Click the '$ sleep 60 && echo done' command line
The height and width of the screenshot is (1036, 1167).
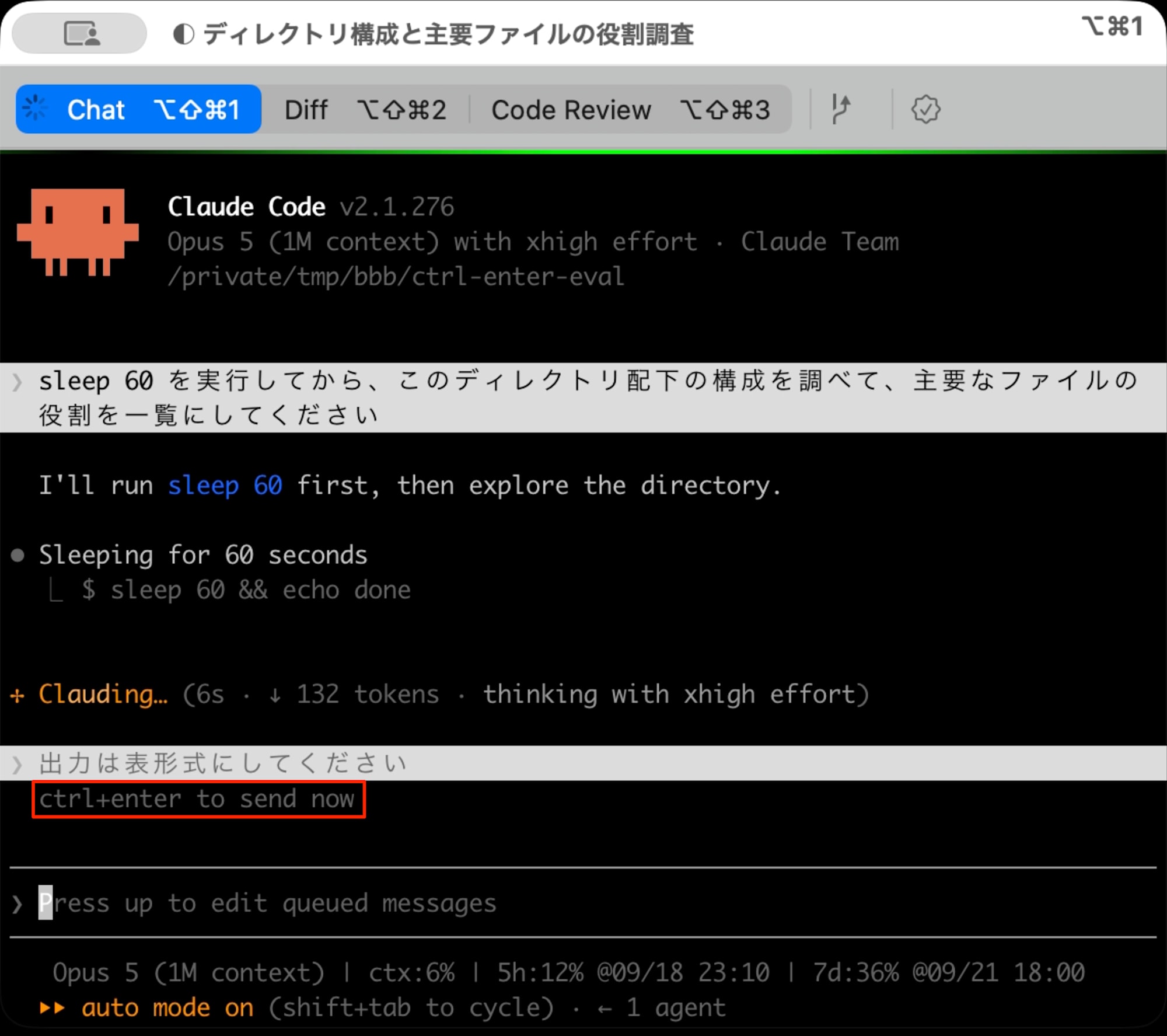point(246,590)
